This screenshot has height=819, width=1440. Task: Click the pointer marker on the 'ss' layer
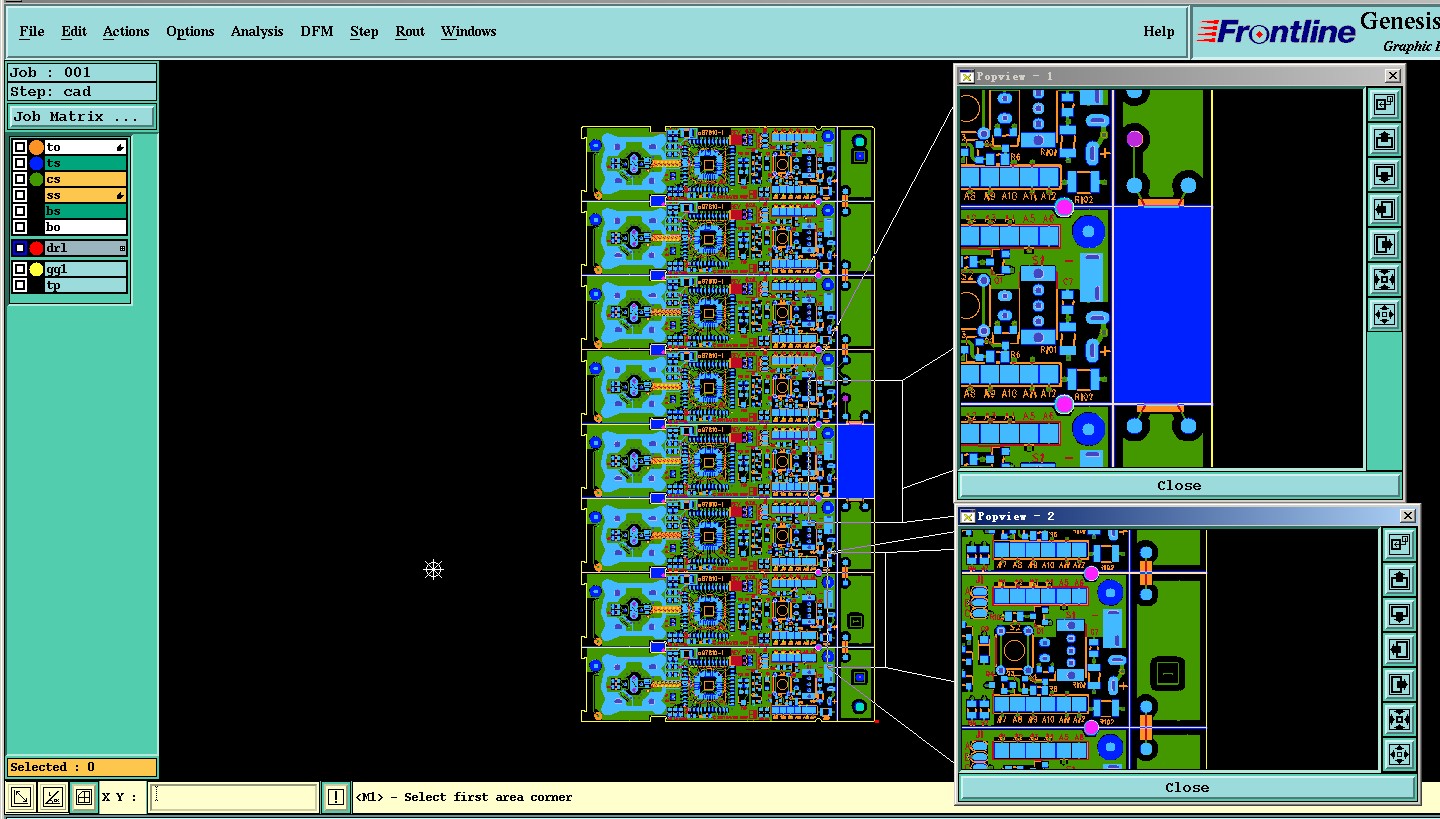click(x=120, y=195)
